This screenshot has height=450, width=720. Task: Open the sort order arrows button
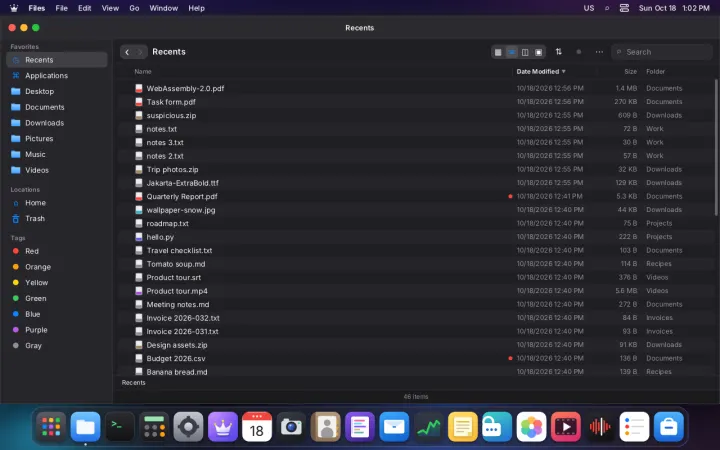pos(558,52)
